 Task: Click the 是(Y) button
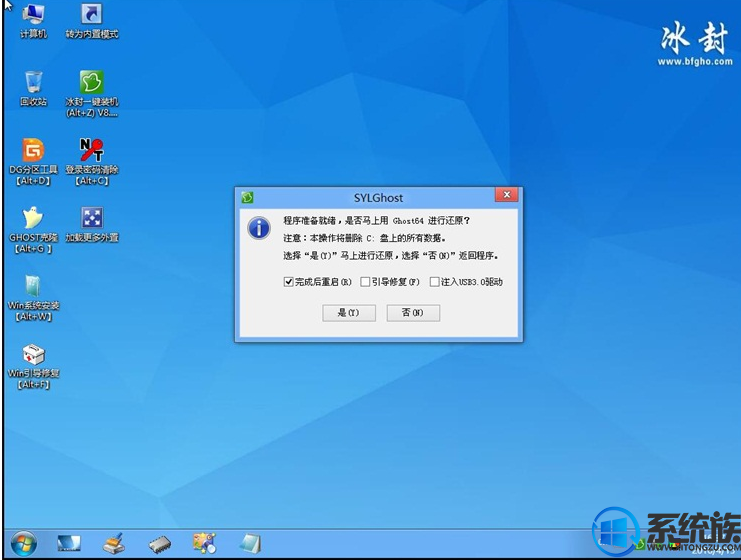pos(349,313)
